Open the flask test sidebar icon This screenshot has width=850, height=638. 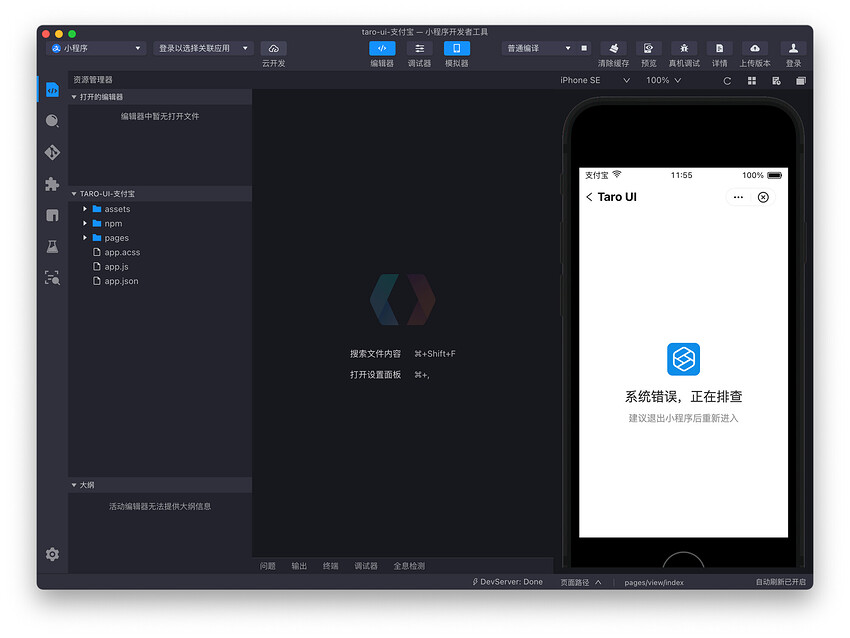pyautogui.click(x=53, y=247)
